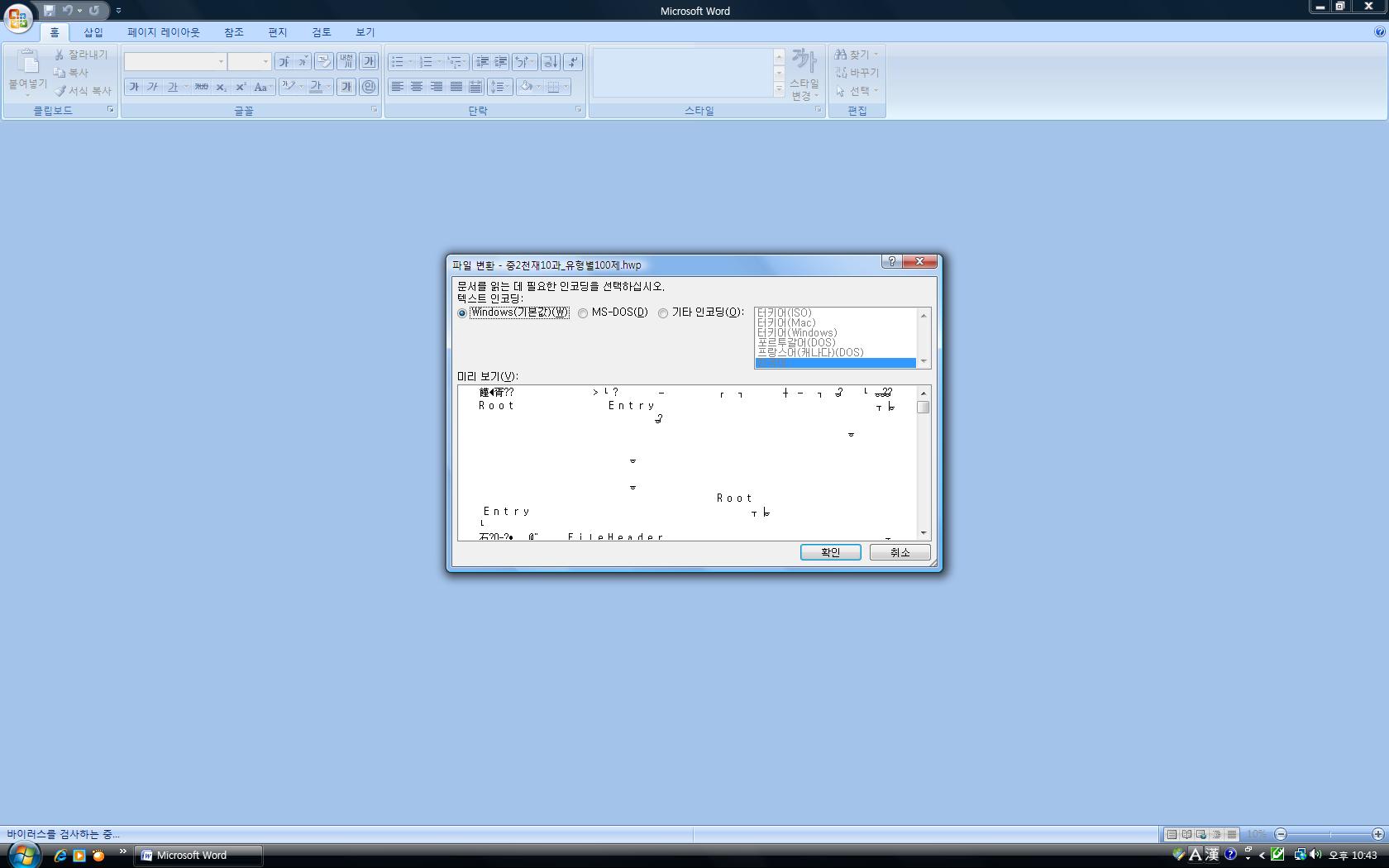Viewport: 1389px width, 868px height.
Task: Click the Phonetic Guide icon
Action: point(346,62)
